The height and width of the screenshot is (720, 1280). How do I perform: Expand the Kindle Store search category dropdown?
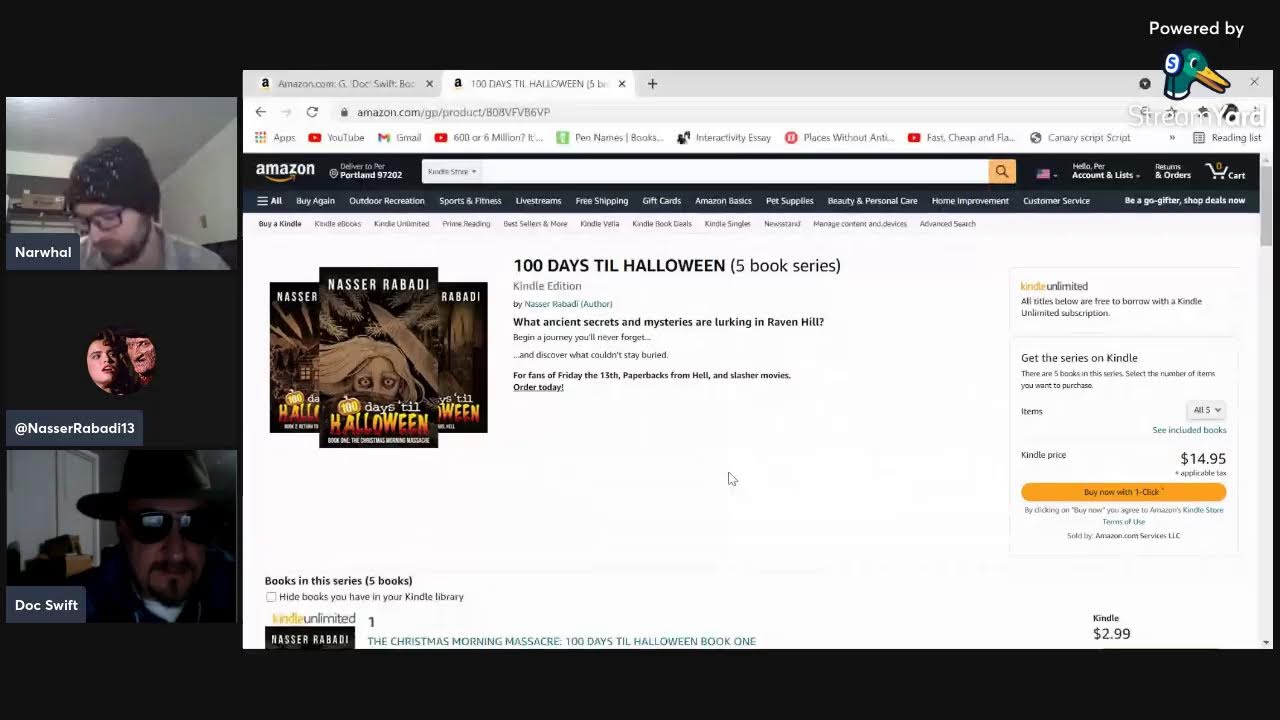coord(452,172)
